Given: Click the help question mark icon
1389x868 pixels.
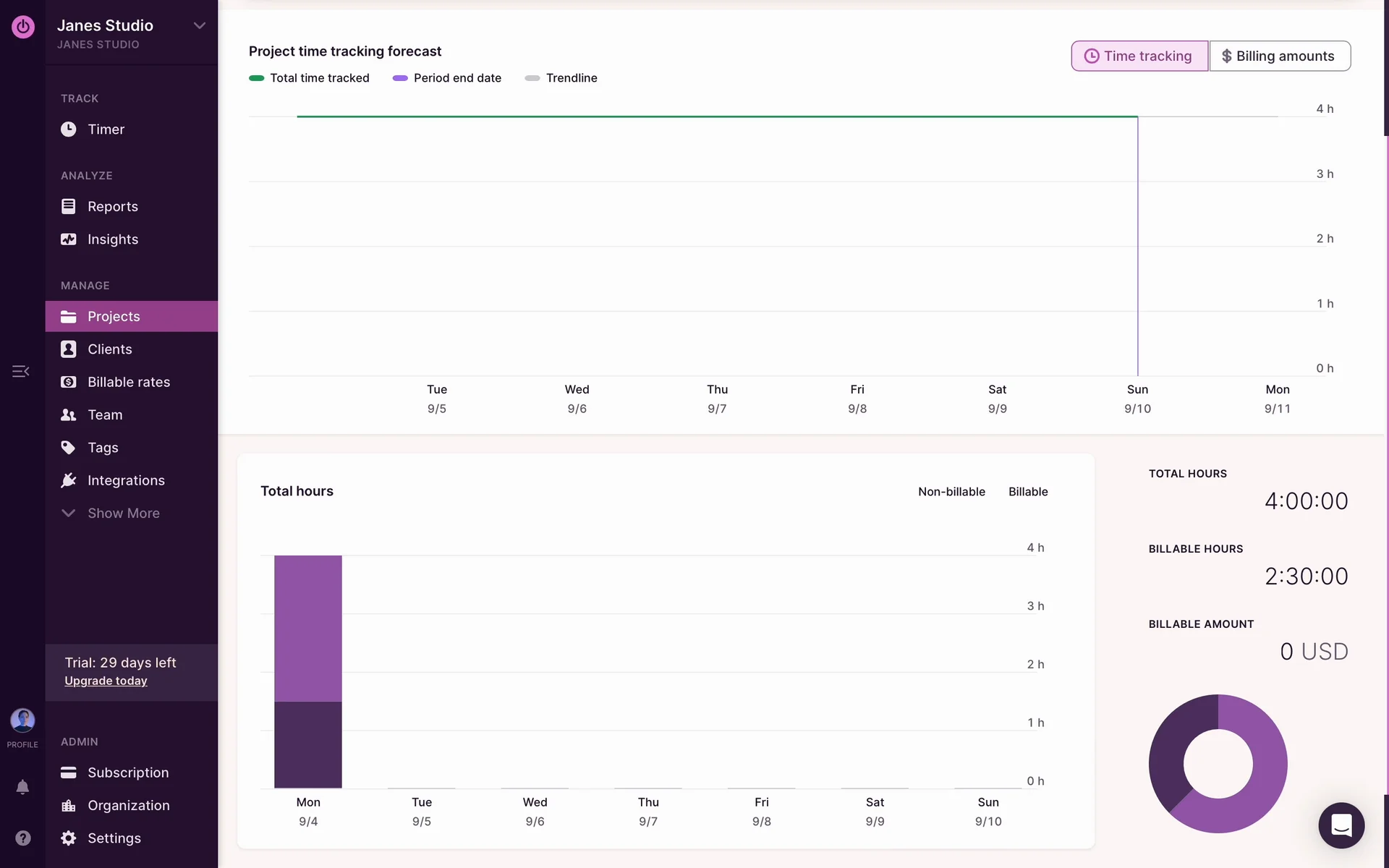Looking at the screenshot, I should pyautogui.click(x=22, y=838).
